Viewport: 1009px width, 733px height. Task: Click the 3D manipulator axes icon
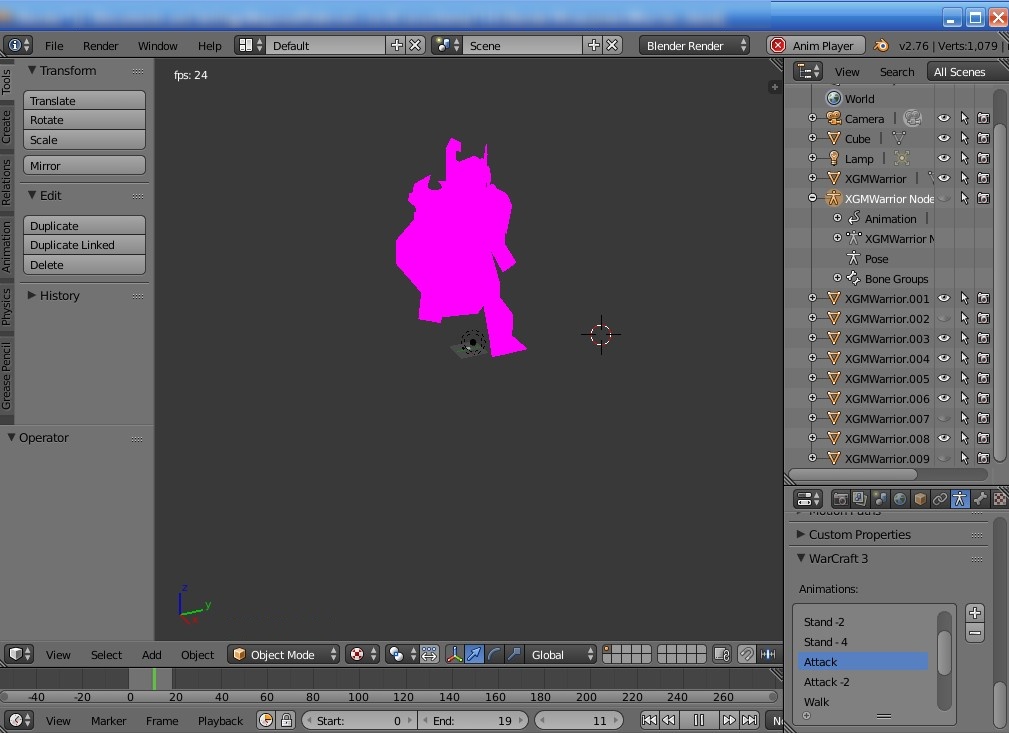(454, 654)
